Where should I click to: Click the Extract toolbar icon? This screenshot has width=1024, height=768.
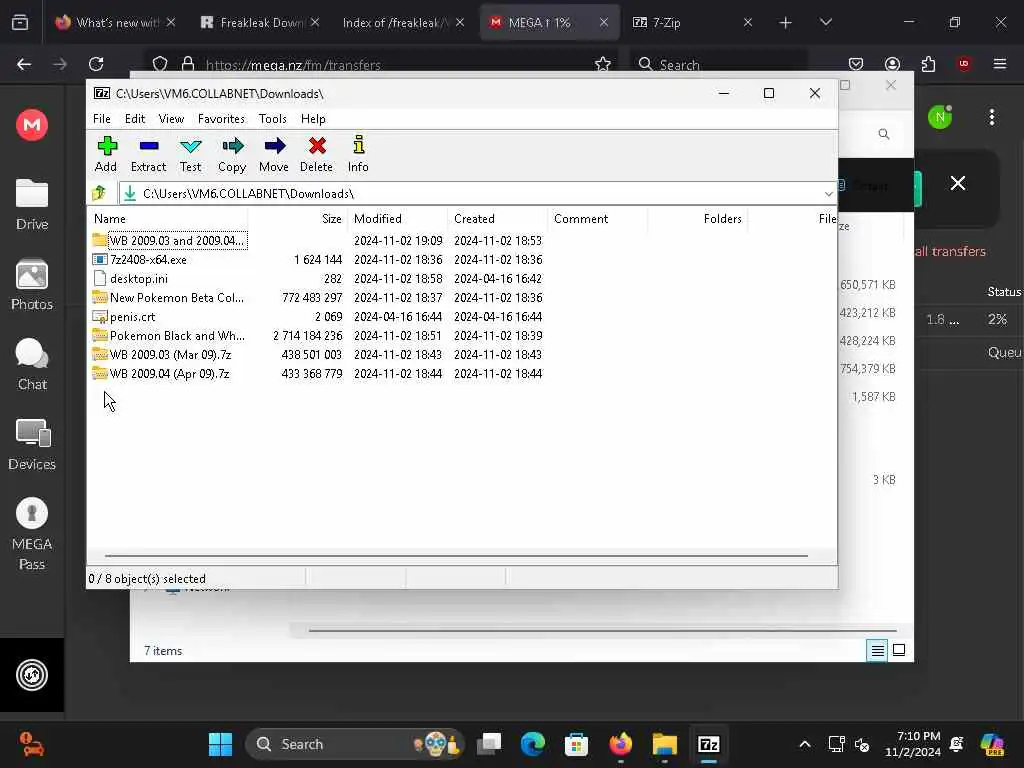pos(148,155)
